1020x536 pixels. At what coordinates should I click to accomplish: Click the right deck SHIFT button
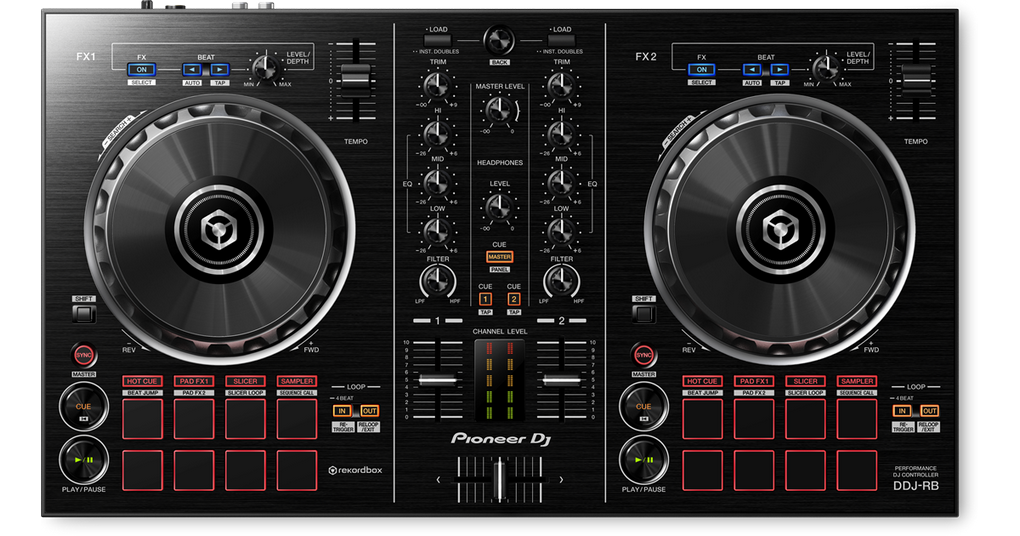(x=643, y=314)
